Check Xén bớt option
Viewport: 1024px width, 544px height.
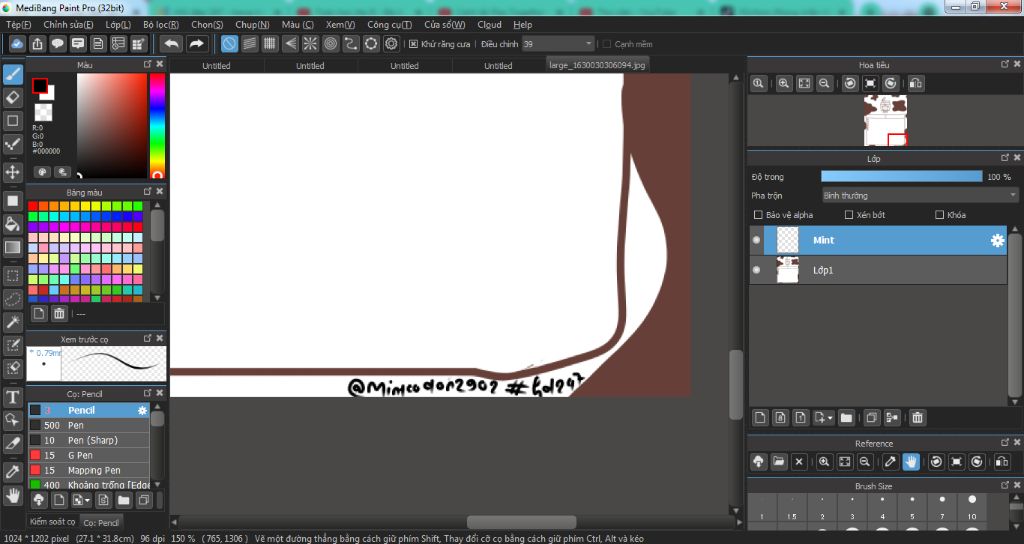coord(849,214)
